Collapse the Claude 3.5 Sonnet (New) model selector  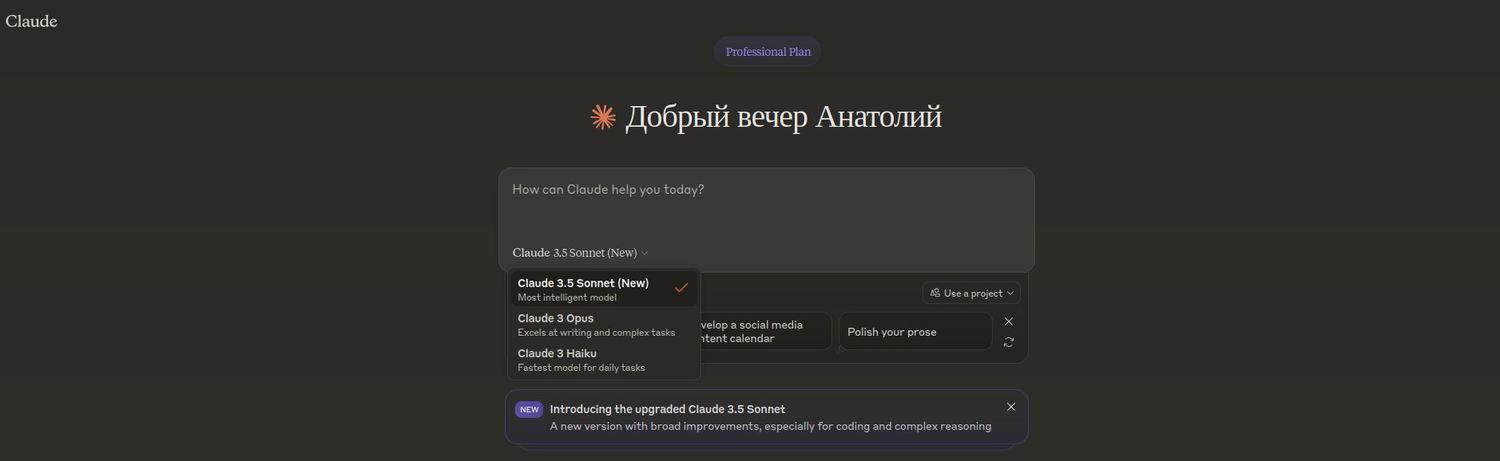pos(580,253)
